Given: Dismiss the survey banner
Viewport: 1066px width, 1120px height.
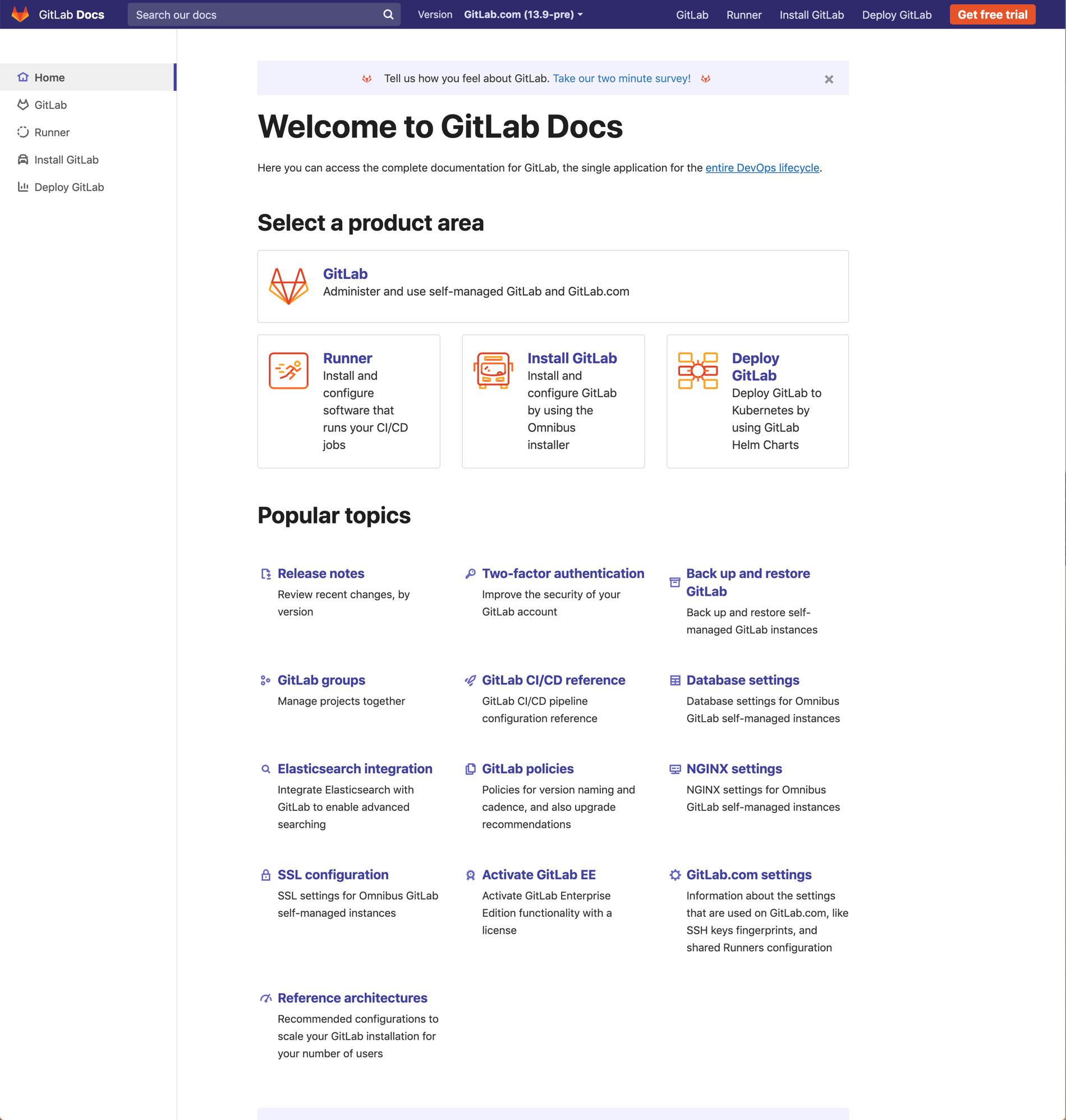Looking at the screenshot, I should click(829, 79).
